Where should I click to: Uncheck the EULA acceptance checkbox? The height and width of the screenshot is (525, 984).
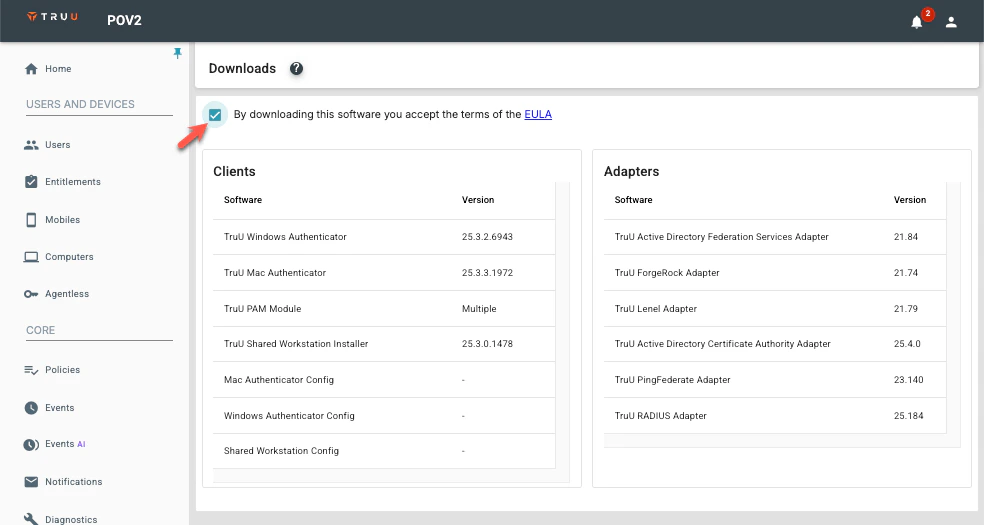point(215,115)
